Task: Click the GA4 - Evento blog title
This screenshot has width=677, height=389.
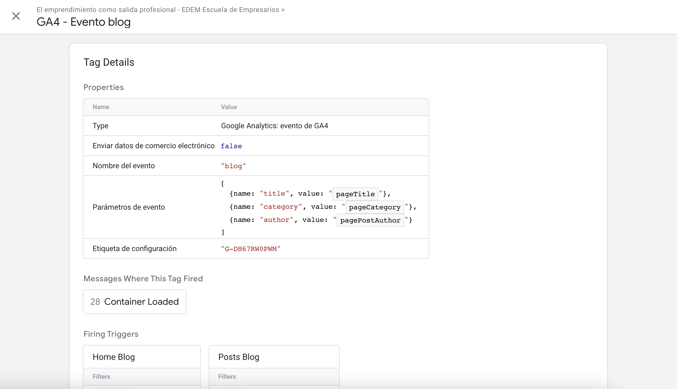Action: point(83,22)
